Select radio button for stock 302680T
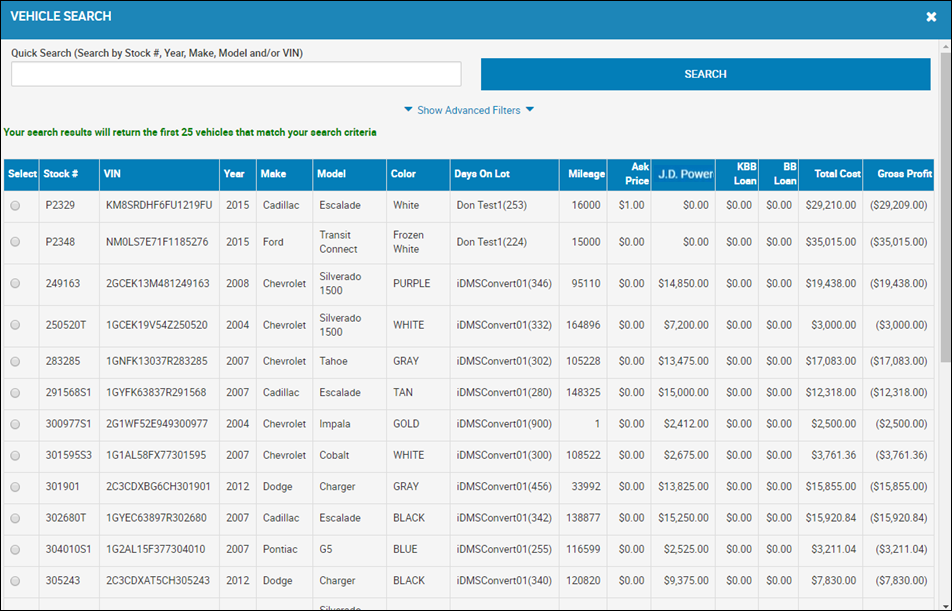The image size is (952, 611). 15,518
